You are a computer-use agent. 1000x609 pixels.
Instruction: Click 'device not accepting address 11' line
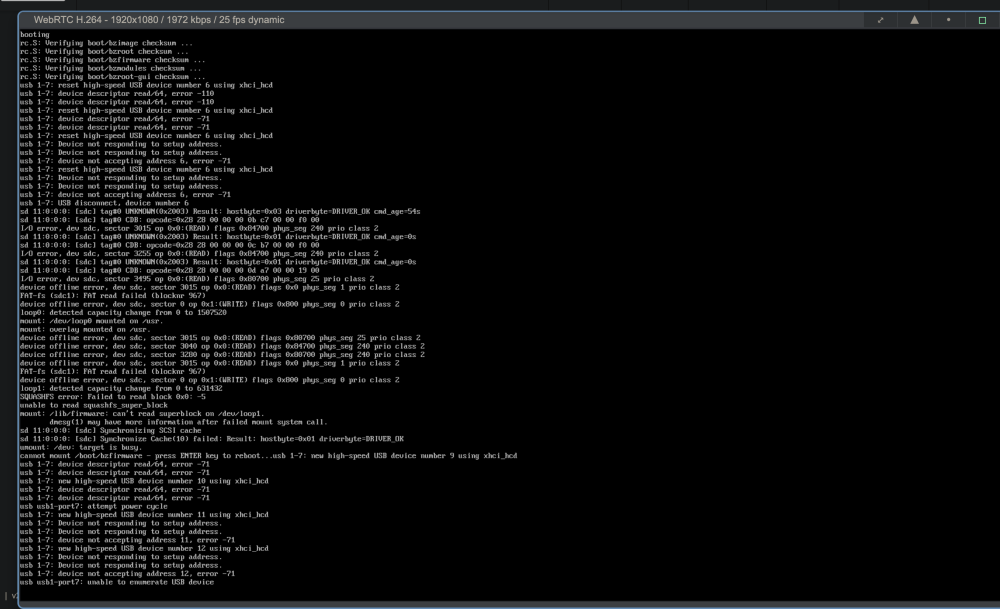(127, 539)
